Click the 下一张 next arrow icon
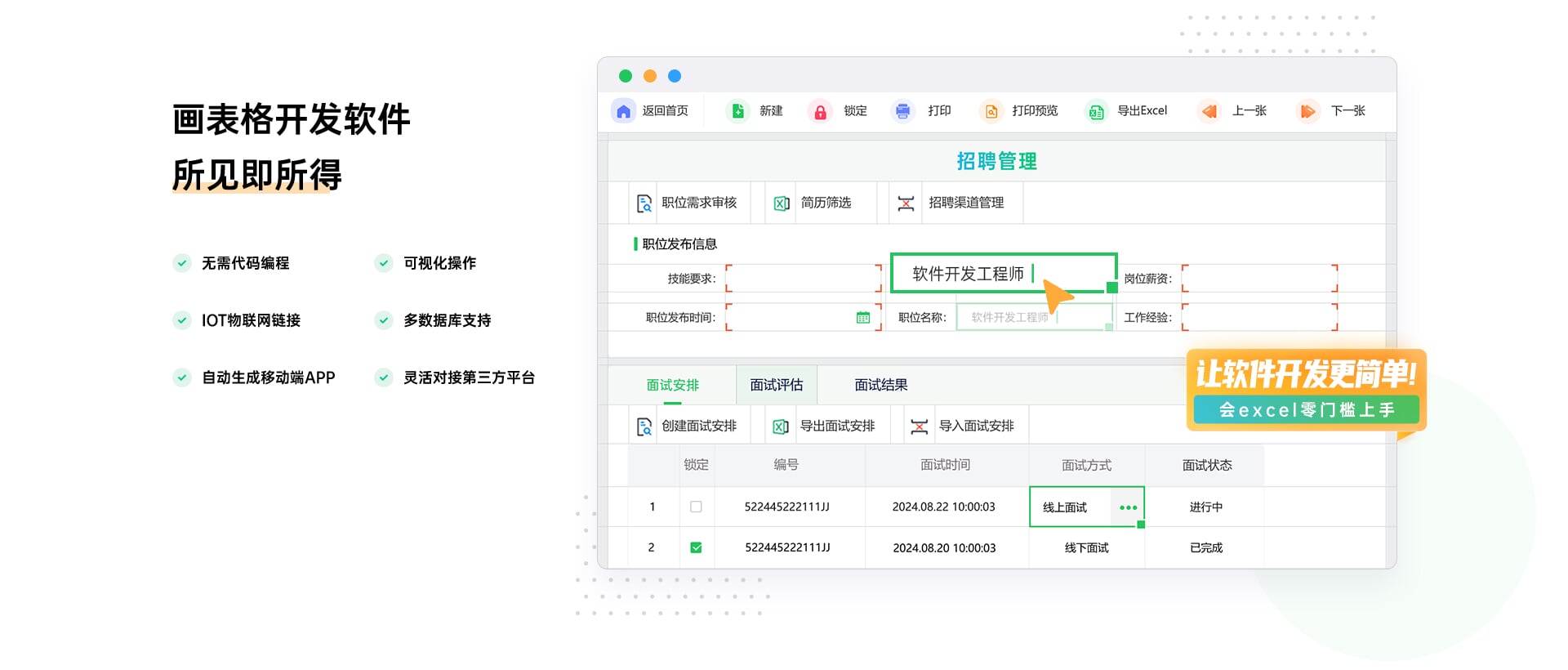The image size is (1568, 670). (x=1307, y=111)
